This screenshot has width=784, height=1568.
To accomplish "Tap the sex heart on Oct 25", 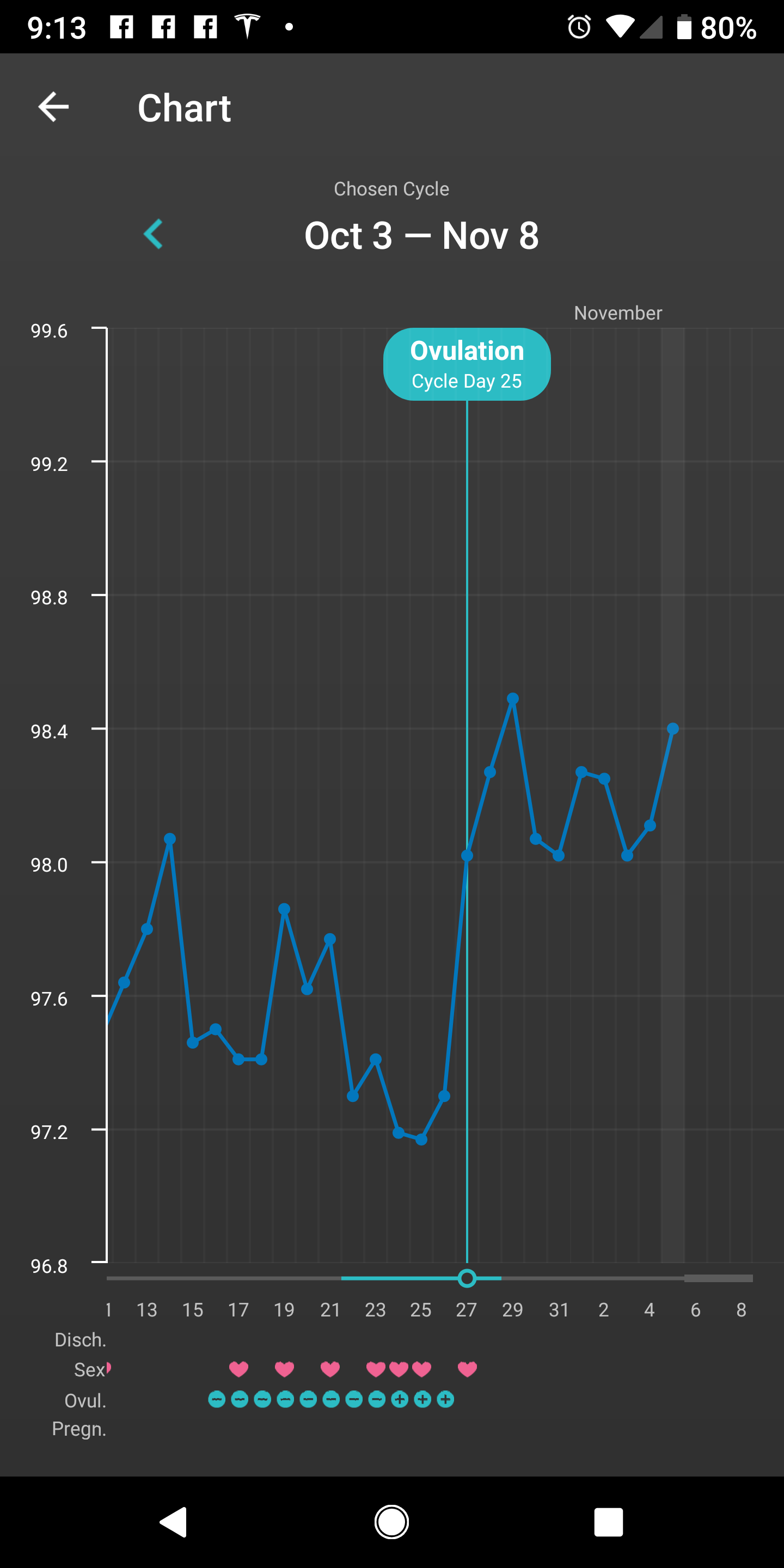I will (421, 1369).
